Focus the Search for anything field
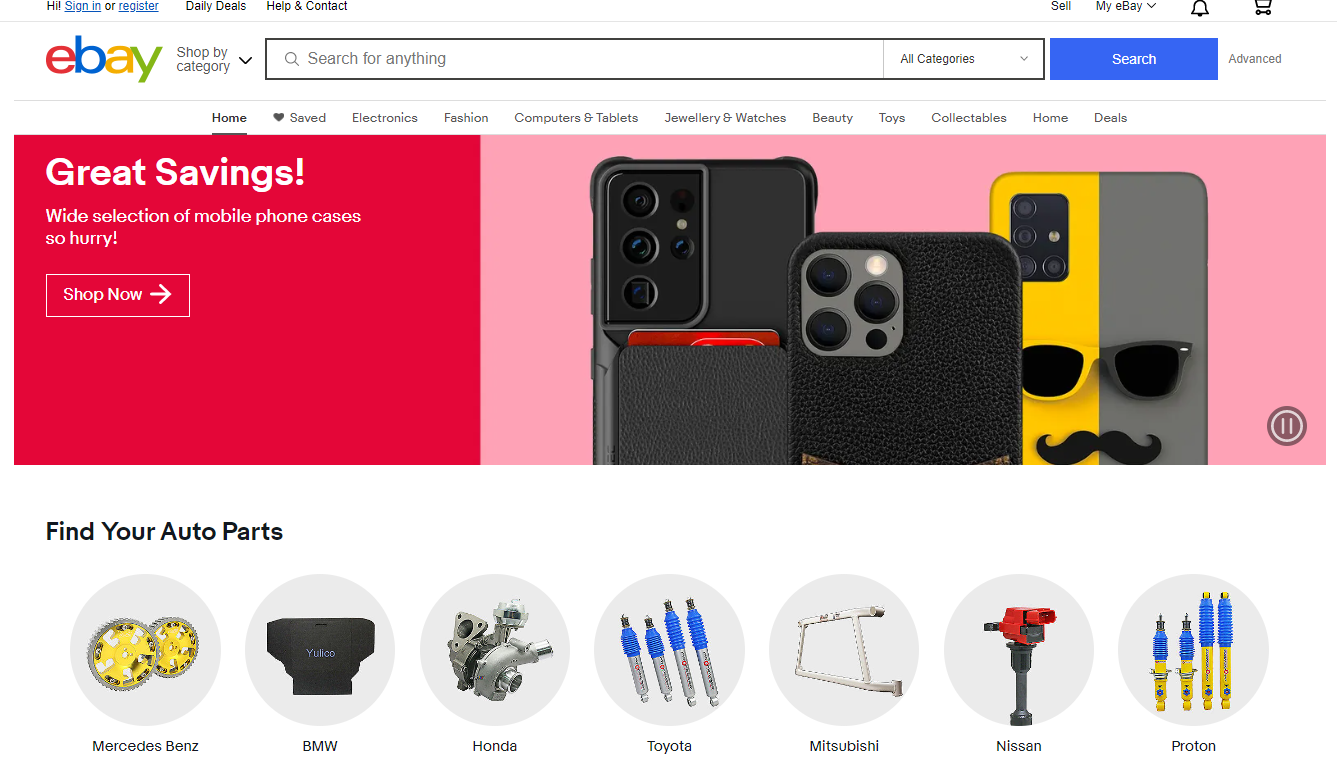 [575, 59]
